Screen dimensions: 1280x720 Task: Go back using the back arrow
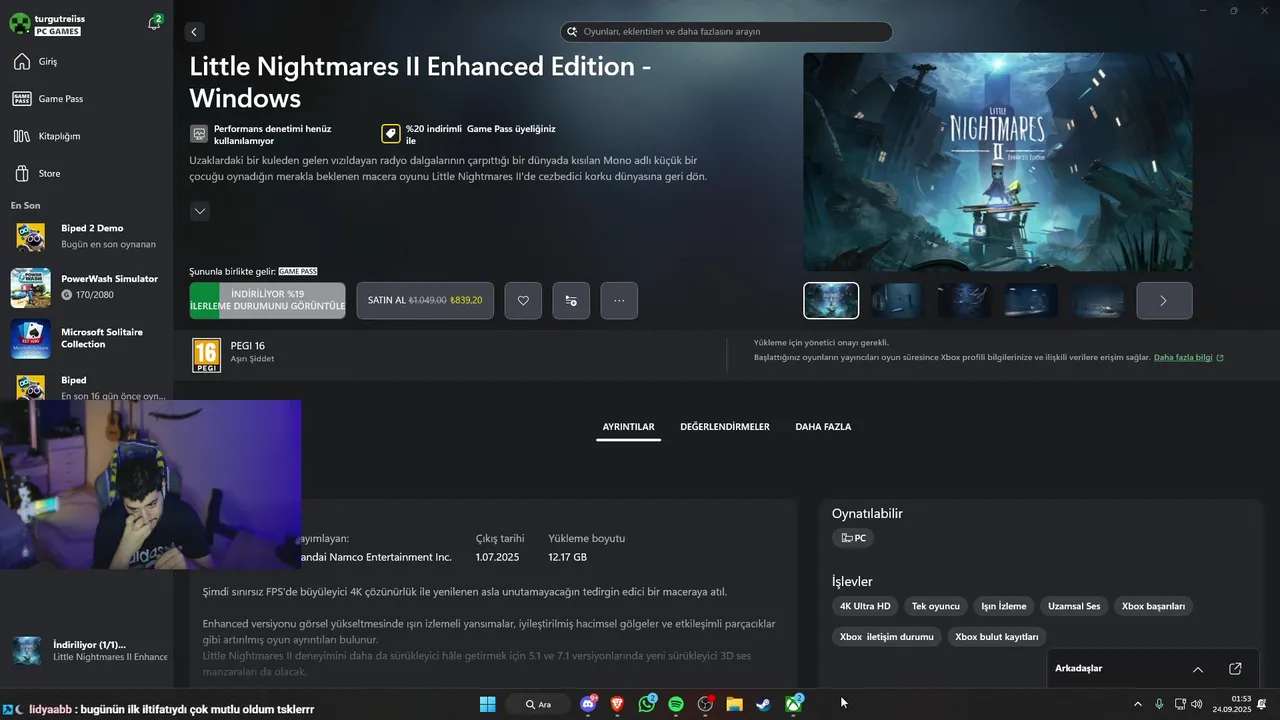(194, 32)
